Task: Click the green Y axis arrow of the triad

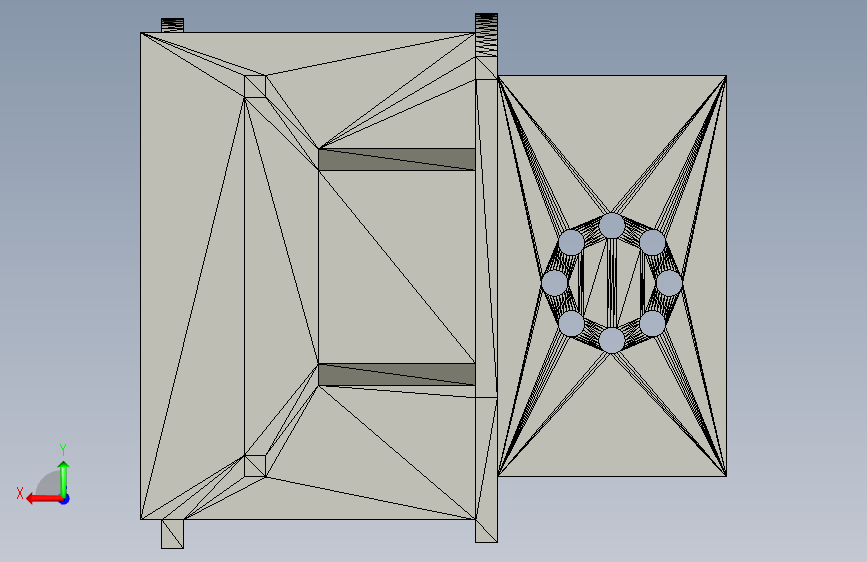Action: coord(64,478)
